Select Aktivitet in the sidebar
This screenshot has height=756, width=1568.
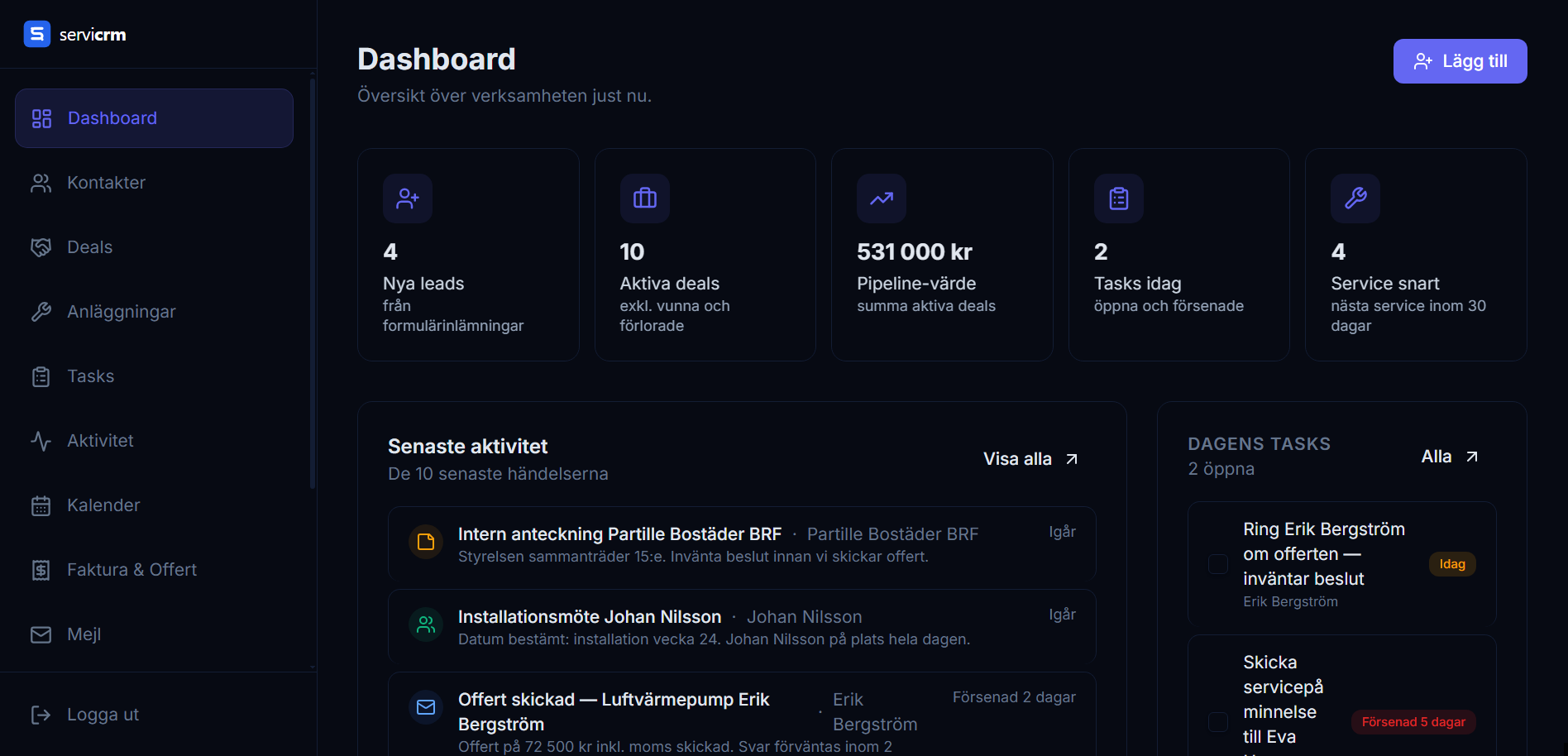point(154,441)
